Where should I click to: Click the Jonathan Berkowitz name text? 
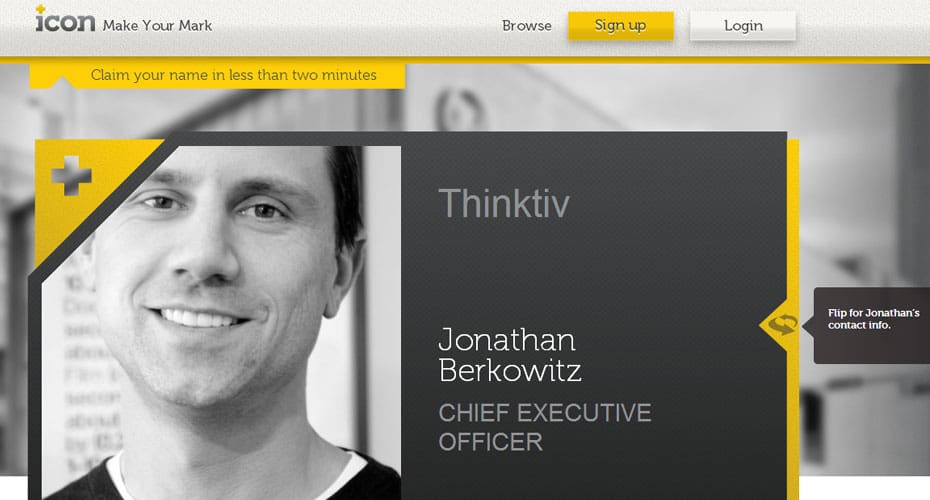[x=509, y=355]
